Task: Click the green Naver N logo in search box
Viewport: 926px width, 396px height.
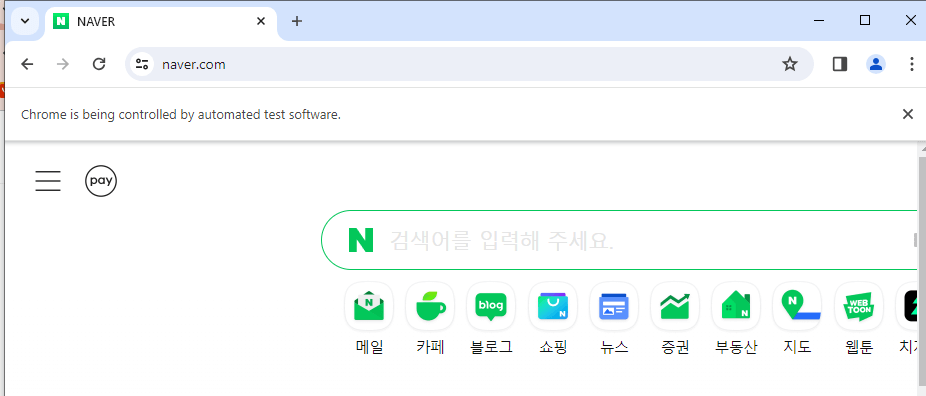Action: pos(361,240)
